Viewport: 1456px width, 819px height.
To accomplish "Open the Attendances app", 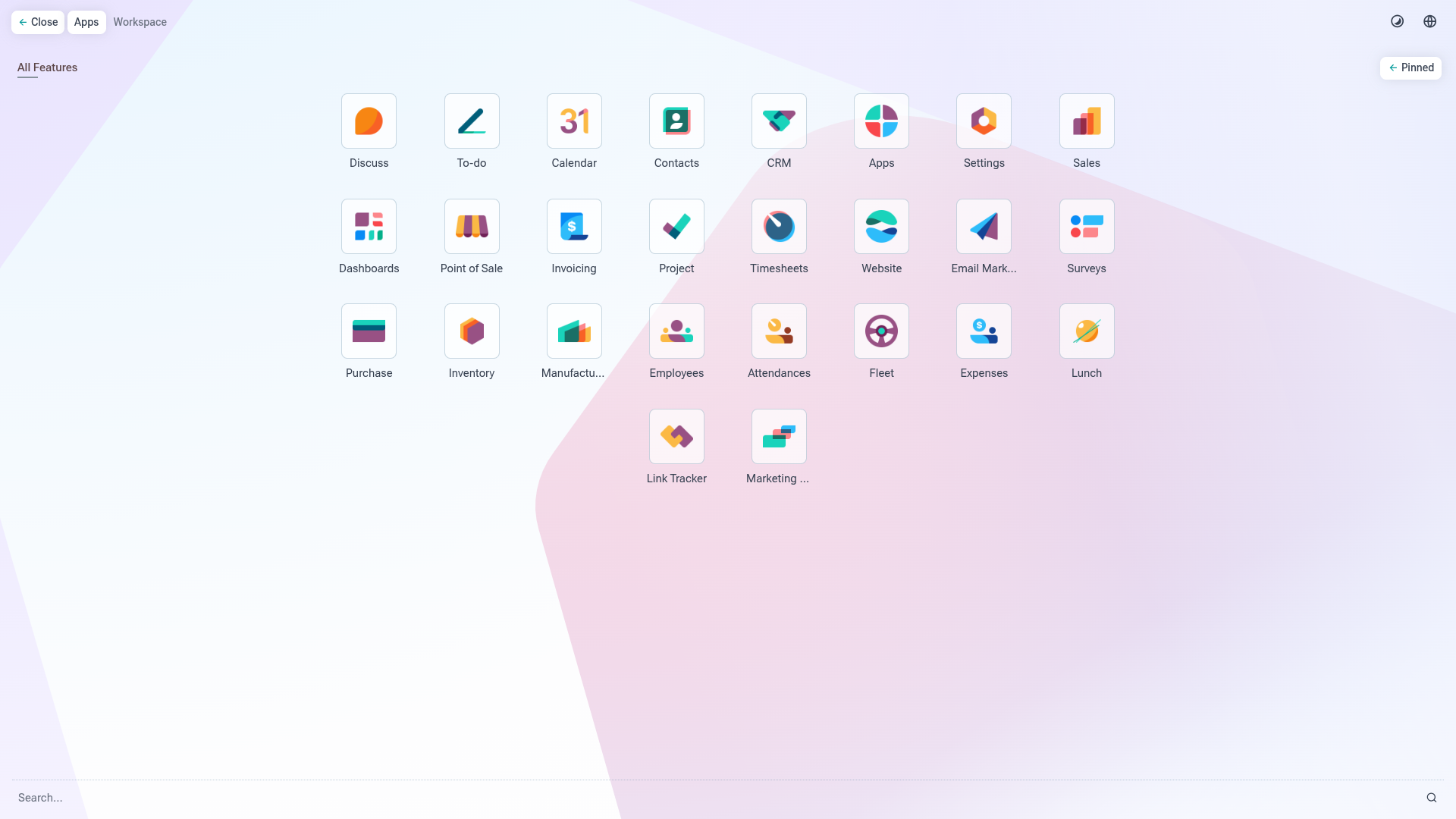I will (779, 331).
